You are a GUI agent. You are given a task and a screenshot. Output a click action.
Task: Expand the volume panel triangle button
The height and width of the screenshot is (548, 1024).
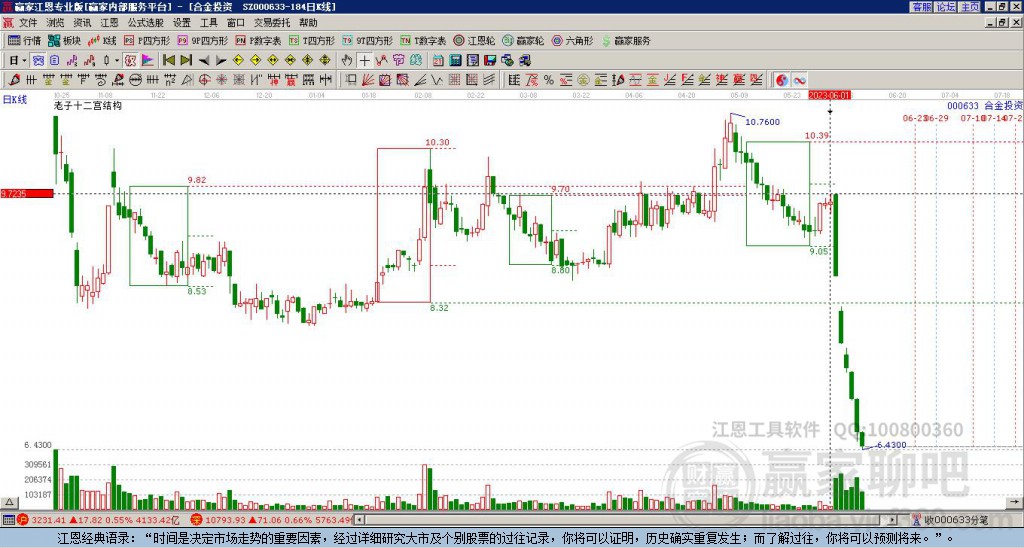(x=8, y=502)
